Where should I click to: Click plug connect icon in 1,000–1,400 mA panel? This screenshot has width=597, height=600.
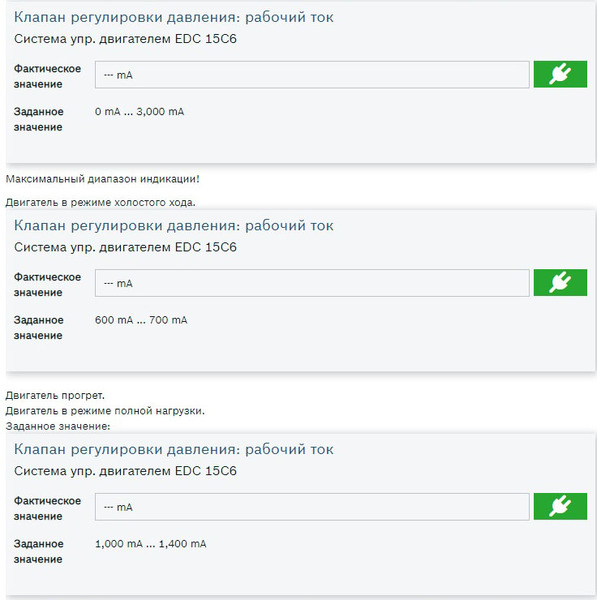560,506
